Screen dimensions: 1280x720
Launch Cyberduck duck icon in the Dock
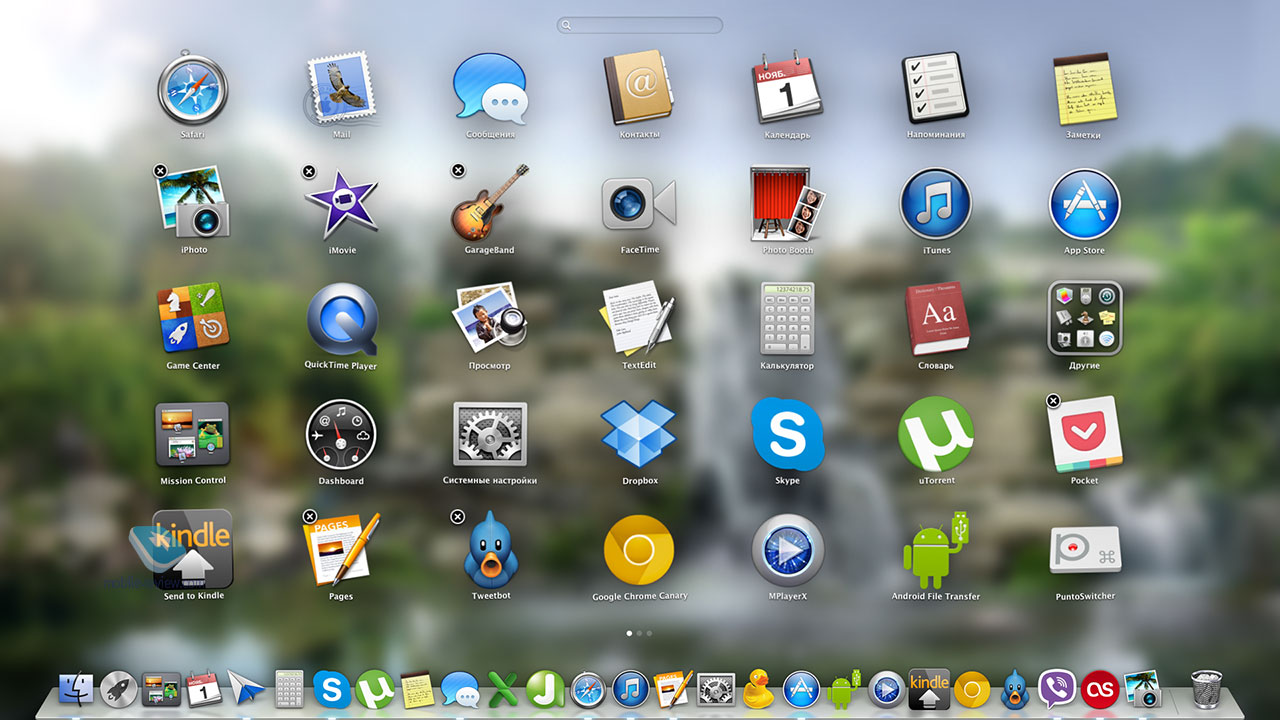pyautogui.click(x=759, y=689)
